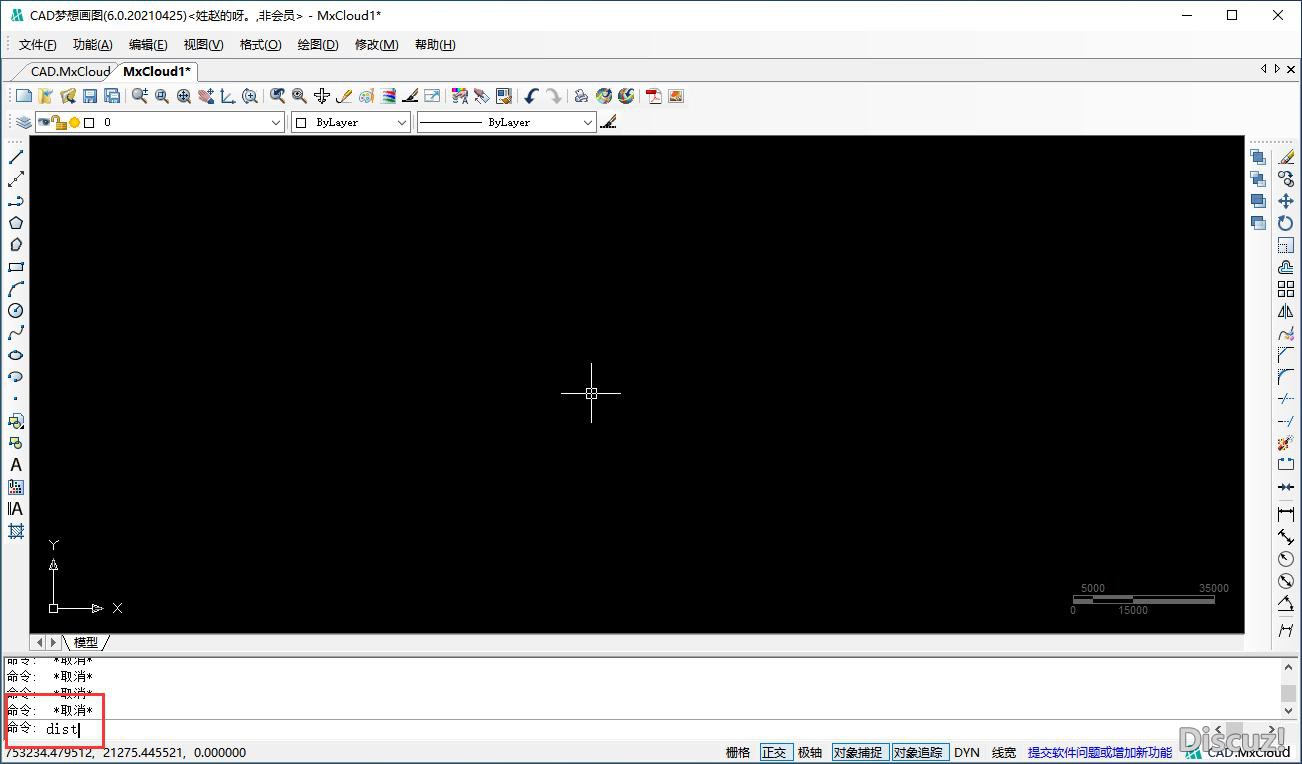Select the Erase tool in right toolbar

(x=1286, y=157)
